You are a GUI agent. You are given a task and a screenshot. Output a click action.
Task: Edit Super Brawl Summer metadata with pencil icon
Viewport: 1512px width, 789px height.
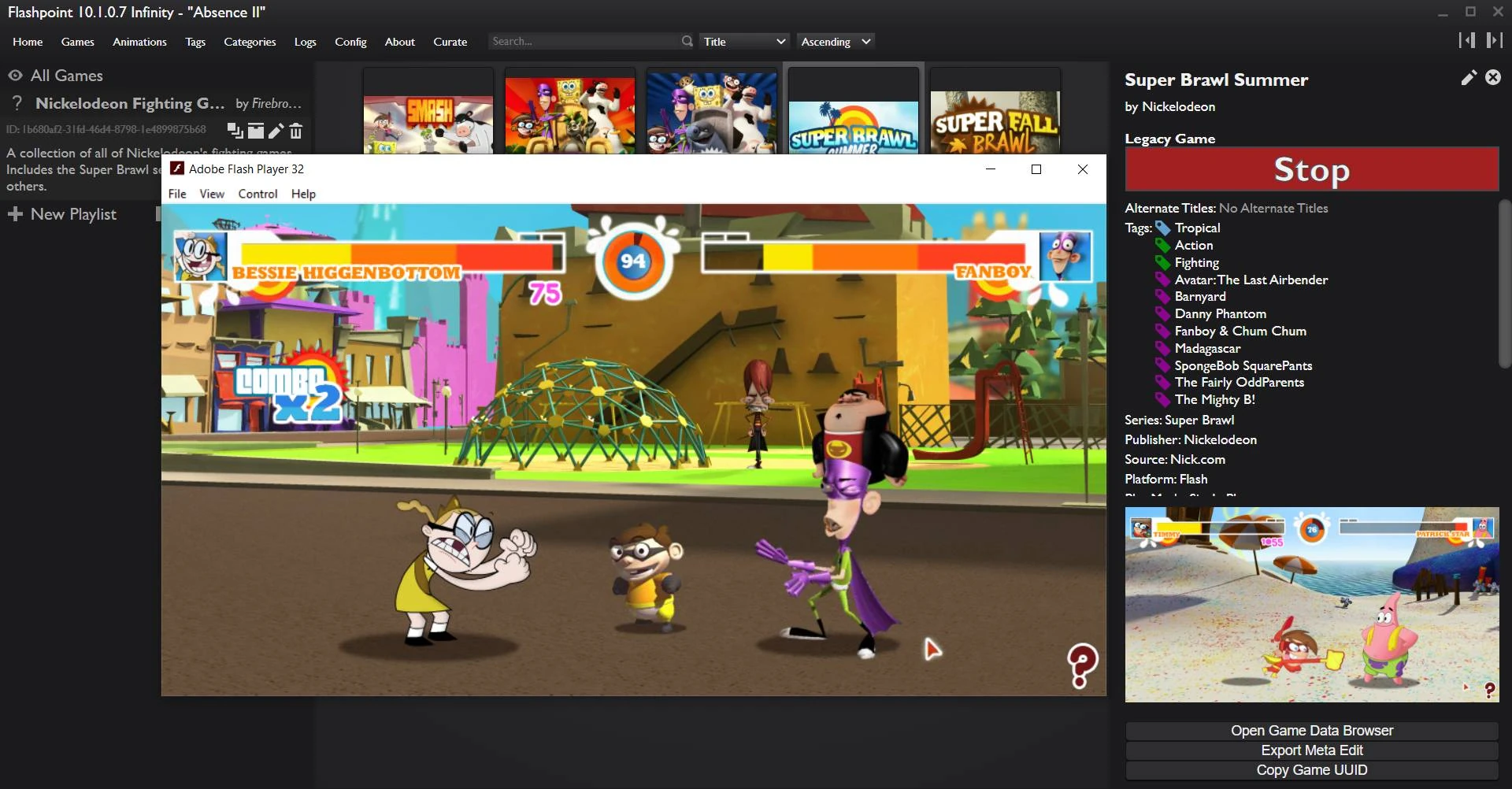(x=1467, y=77)
